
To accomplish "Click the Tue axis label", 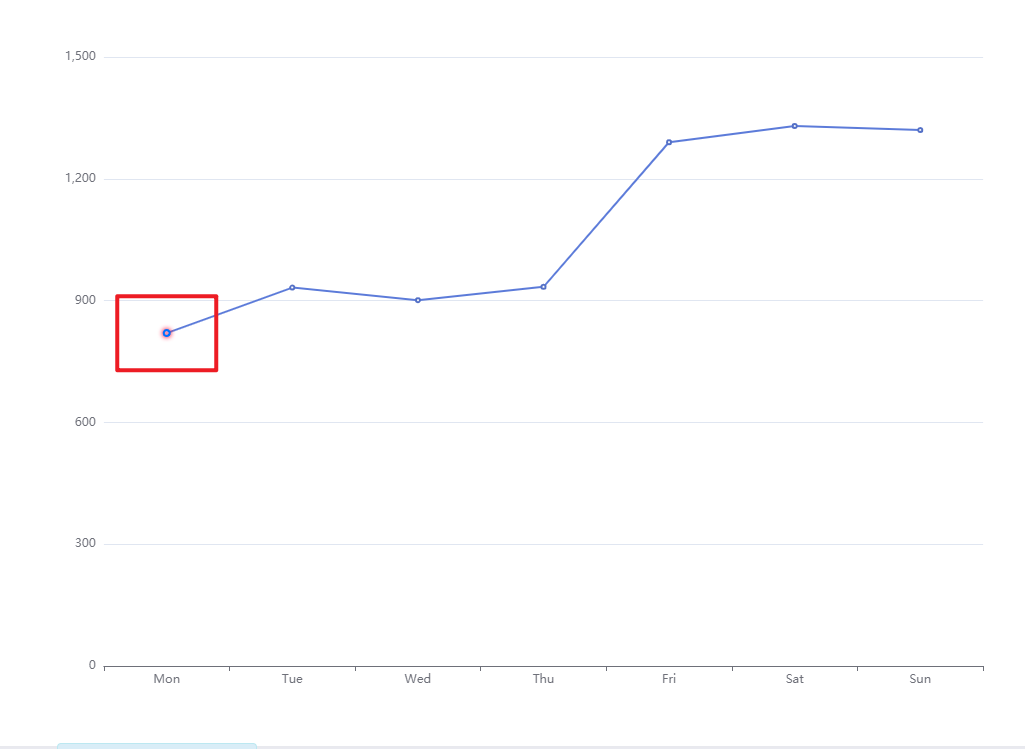I will click(292, 678).
